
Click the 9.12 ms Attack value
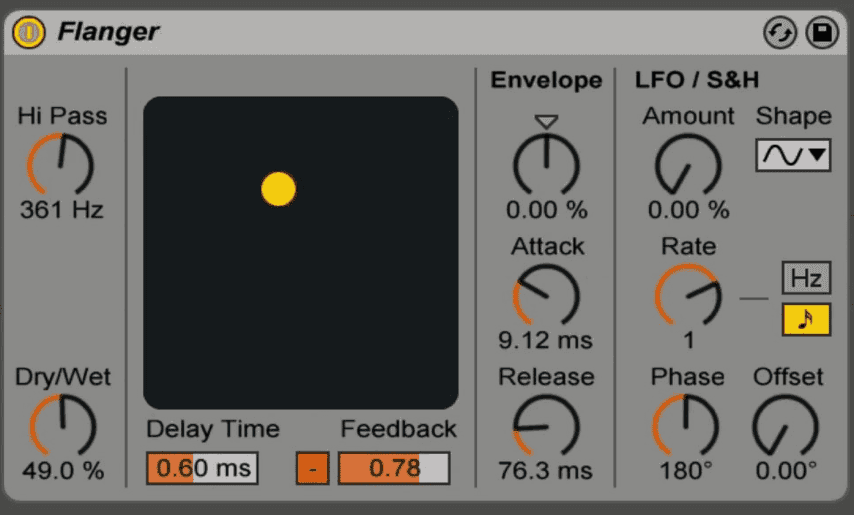click(x=545, y=341)
